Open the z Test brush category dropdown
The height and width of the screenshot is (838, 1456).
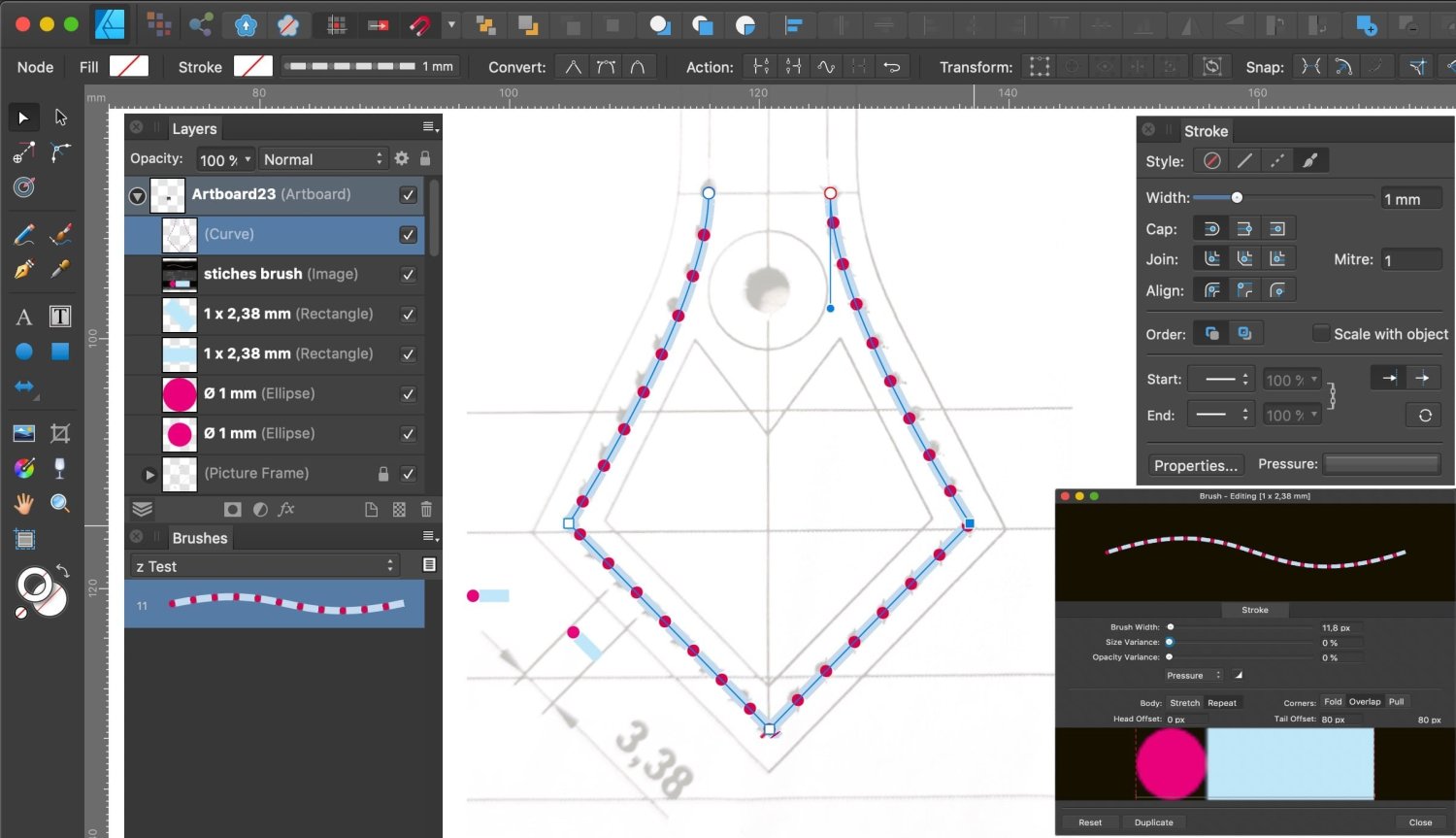[265, 566]
